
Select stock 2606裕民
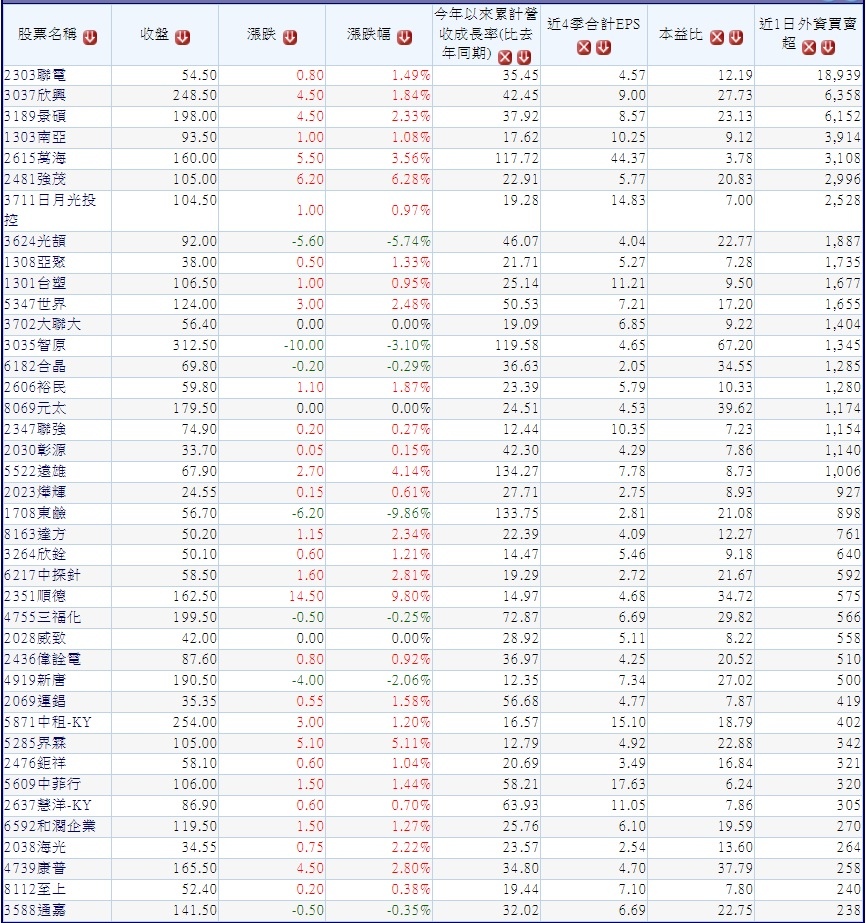[35, 387]
